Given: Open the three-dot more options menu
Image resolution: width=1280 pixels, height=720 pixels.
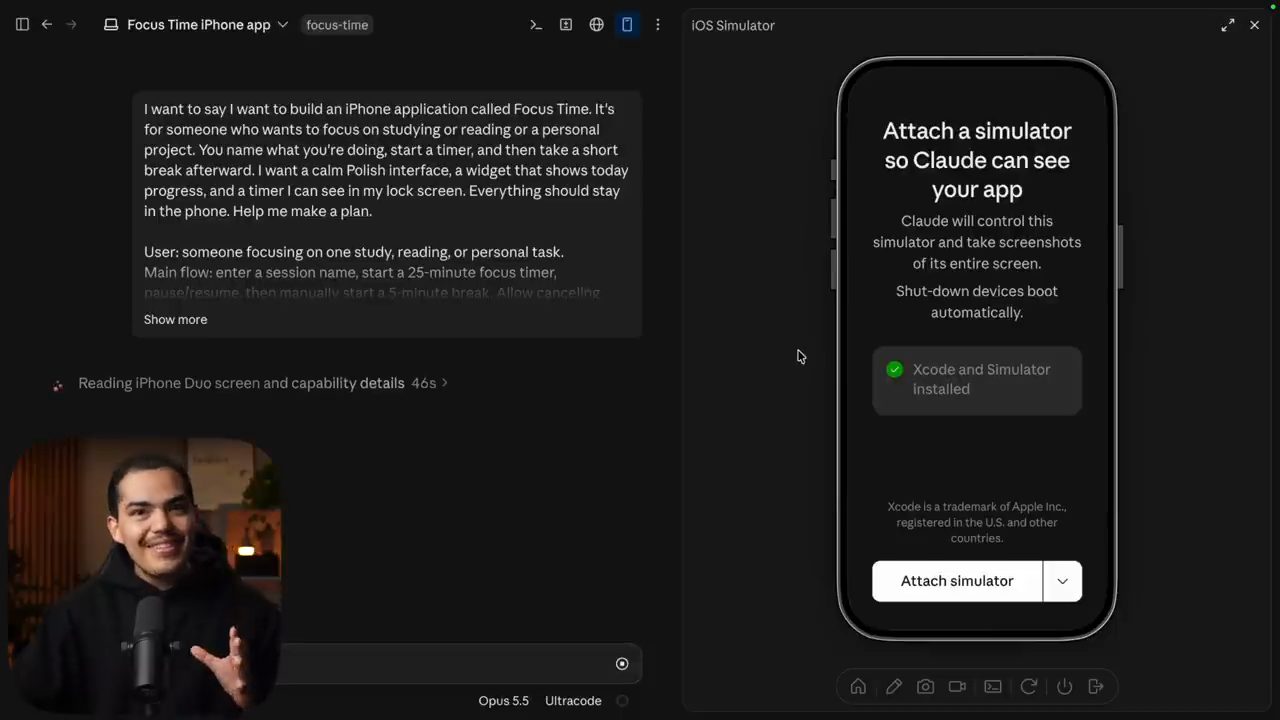Looking at the screenshot, I should pos(657,25).
